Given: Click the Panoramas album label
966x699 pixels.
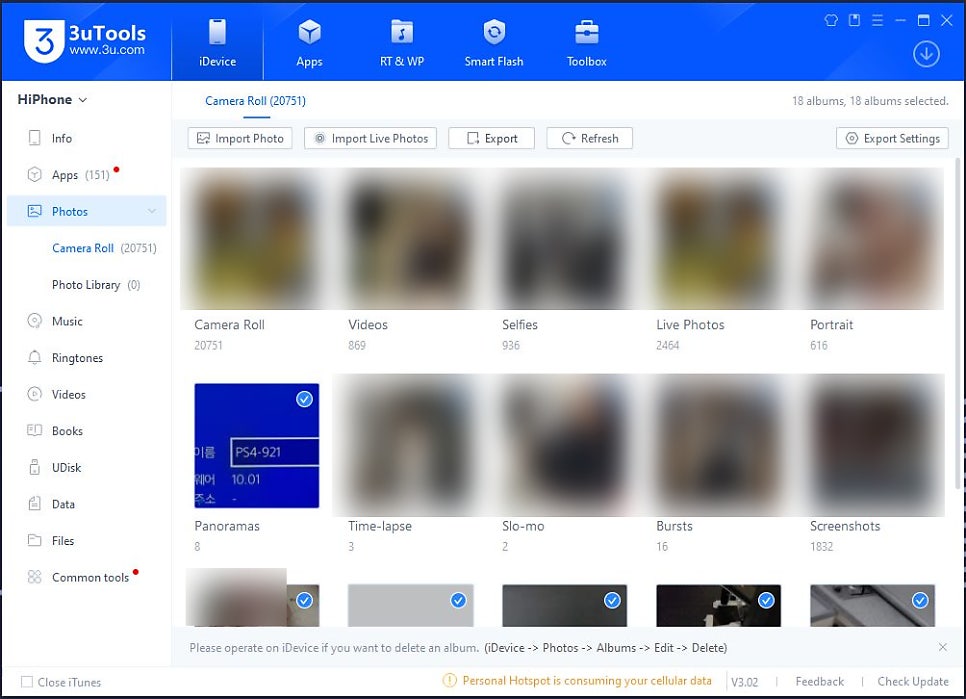Looking at the screenshot, I should (x=227, y=526).
